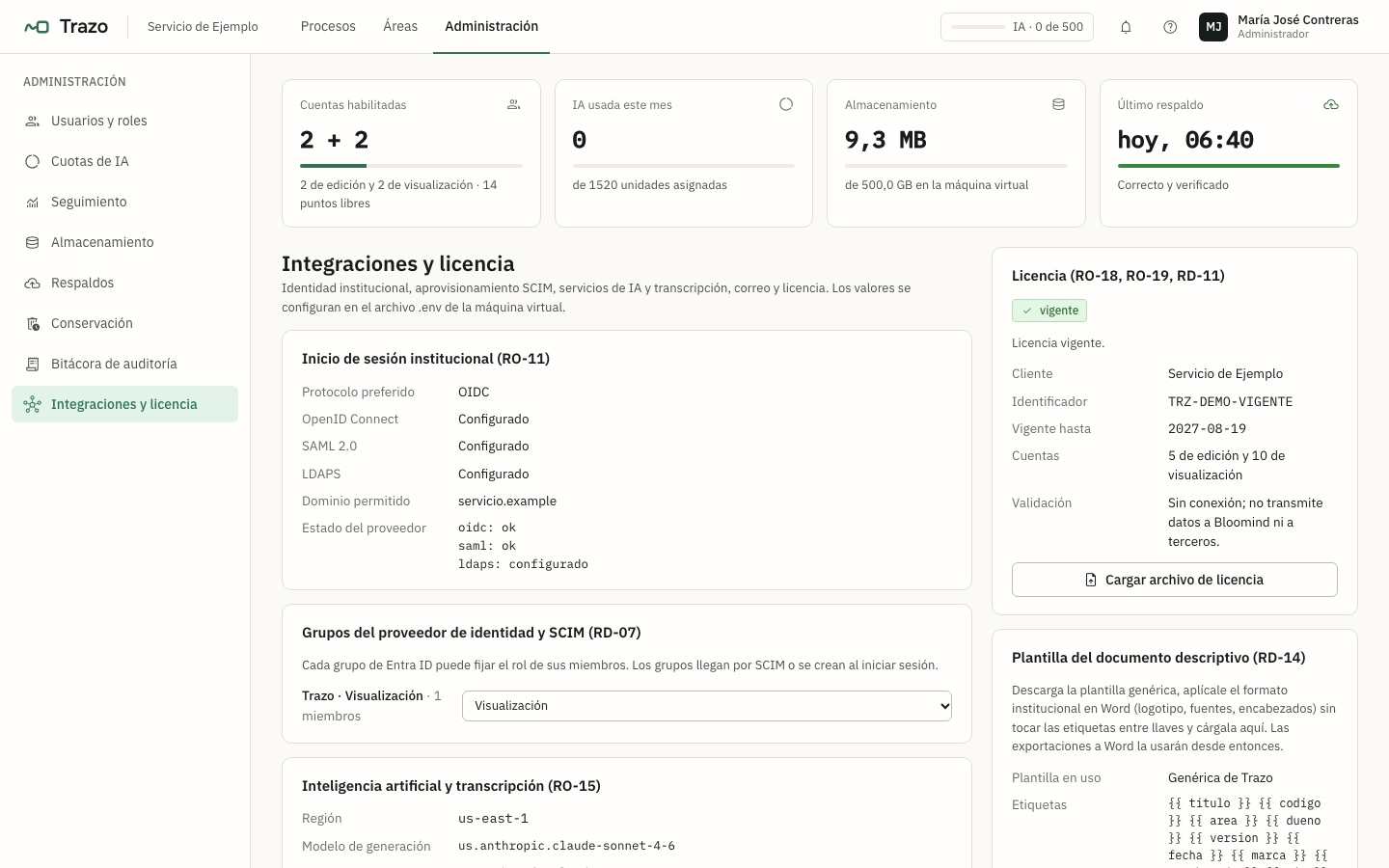This screenshot has height=868, width=1389.
Task: Click the Bitácora de auditoría icon
Action: (33, 364)
